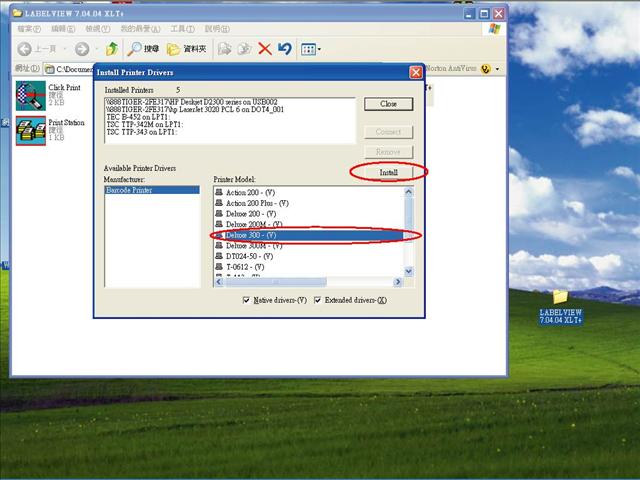
Task: Open the Views button in toolbar
Action: (x=311, y=49)
